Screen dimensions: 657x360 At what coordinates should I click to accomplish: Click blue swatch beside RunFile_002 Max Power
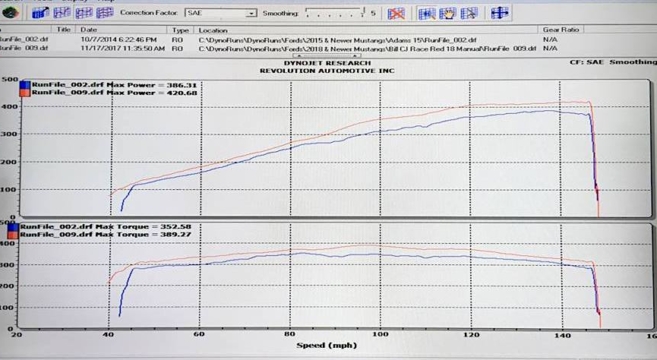tap(25, 85)
